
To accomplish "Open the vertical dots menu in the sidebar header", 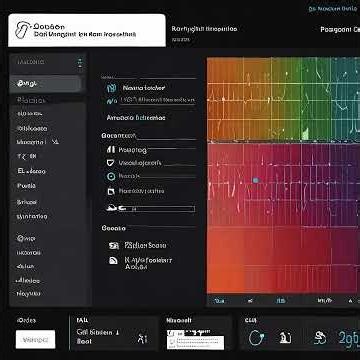I will tap(80, 62).
